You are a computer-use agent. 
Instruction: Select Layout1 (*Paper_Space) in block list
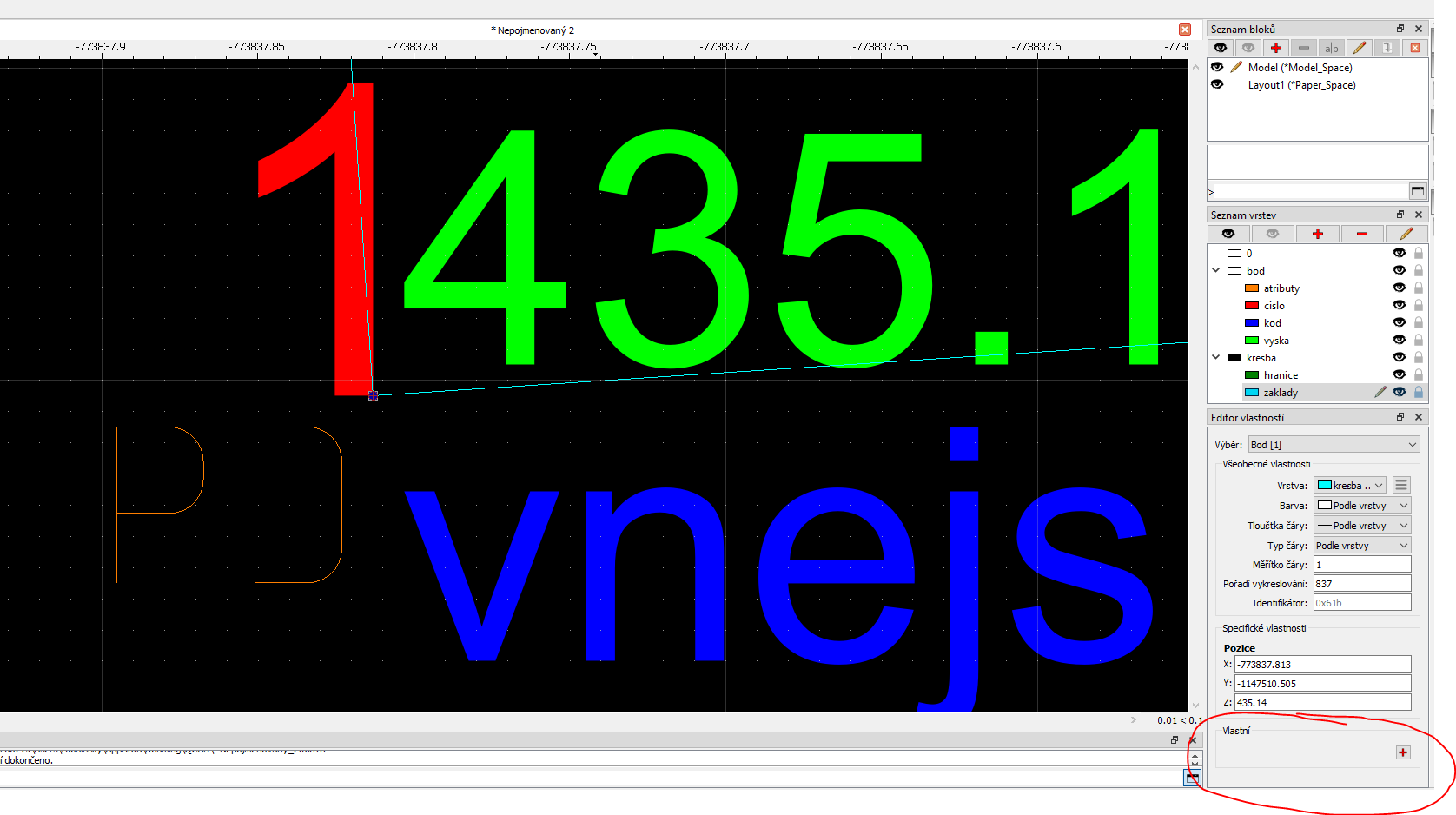1301,85
